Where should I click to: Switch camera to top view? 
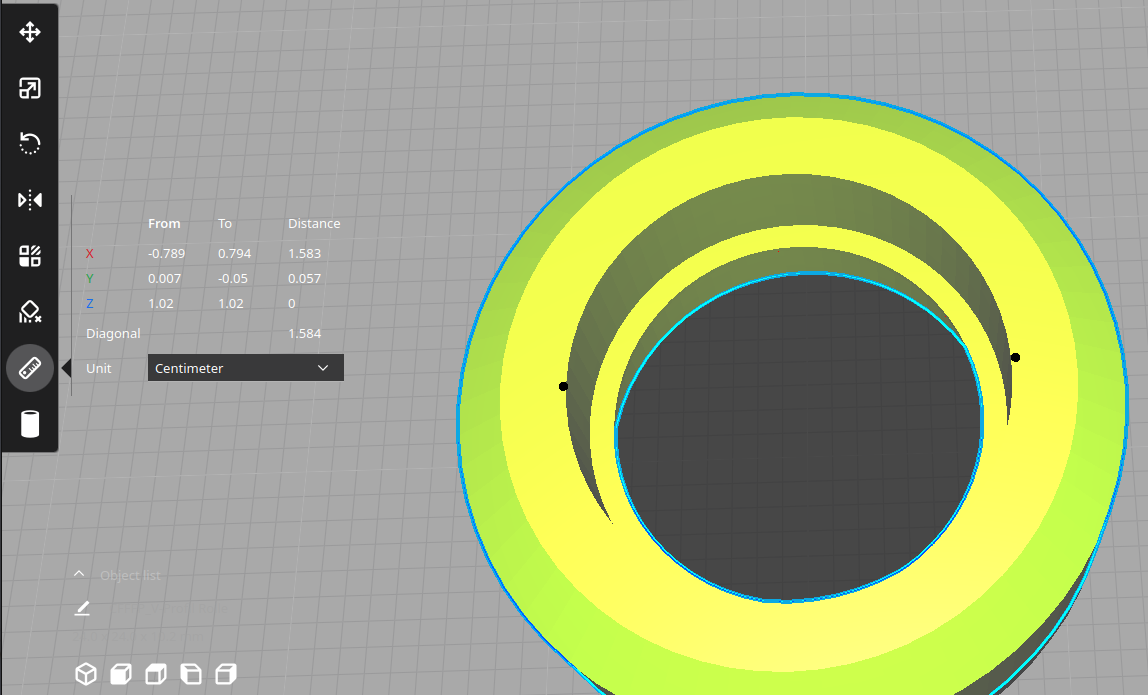(x=156, y=674)
